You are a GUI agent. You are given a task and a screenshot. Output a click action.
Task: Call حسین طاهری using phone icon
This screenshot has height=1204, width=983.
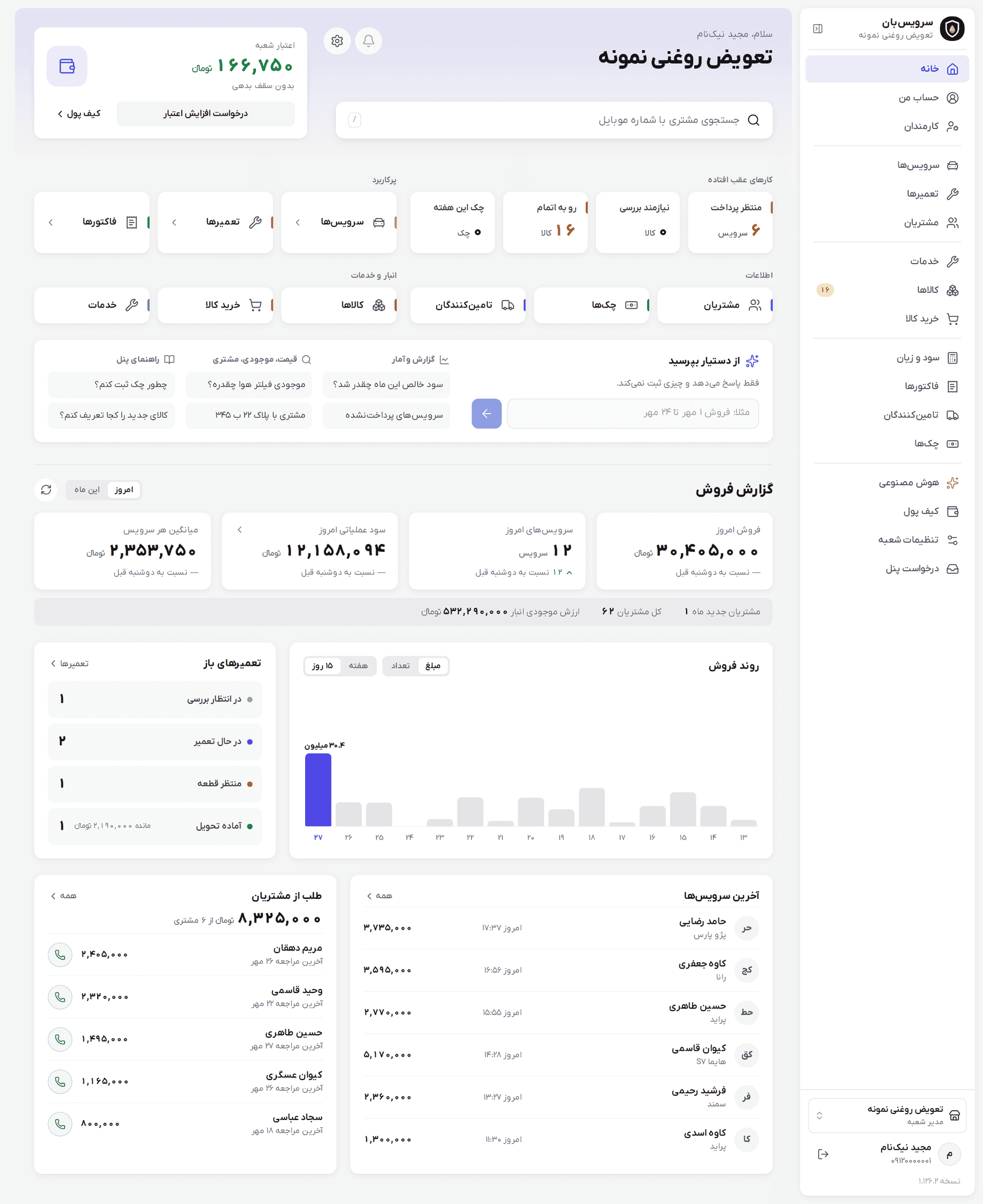coord(60,1039)
